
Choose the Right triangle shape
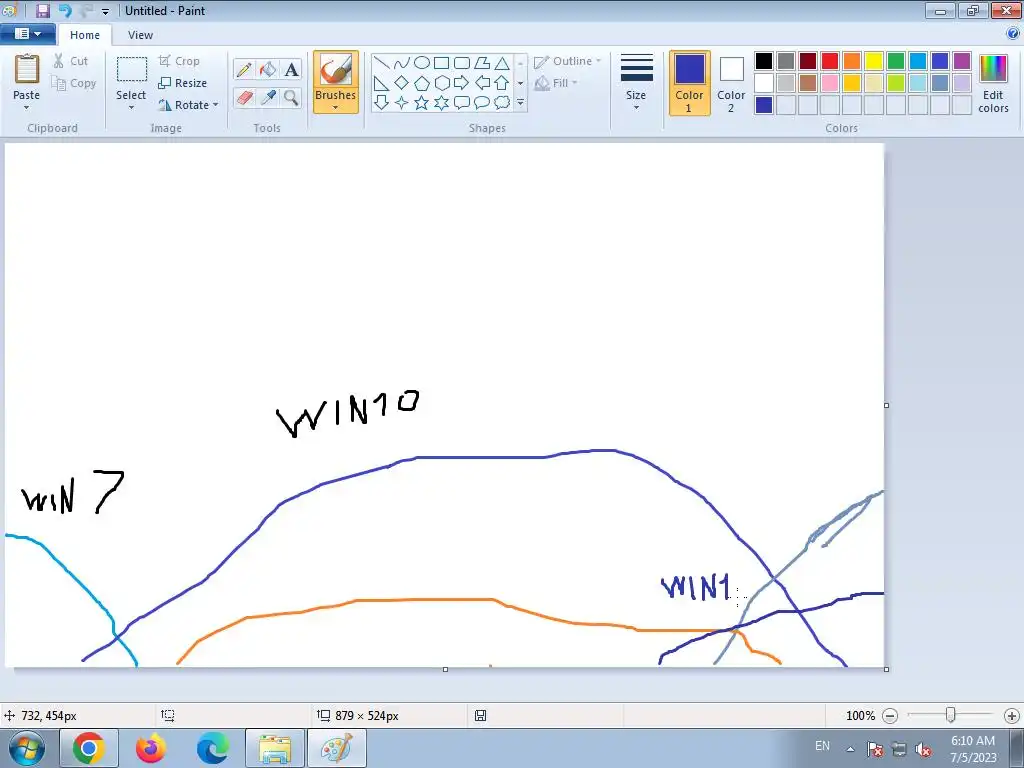point(381,83)
